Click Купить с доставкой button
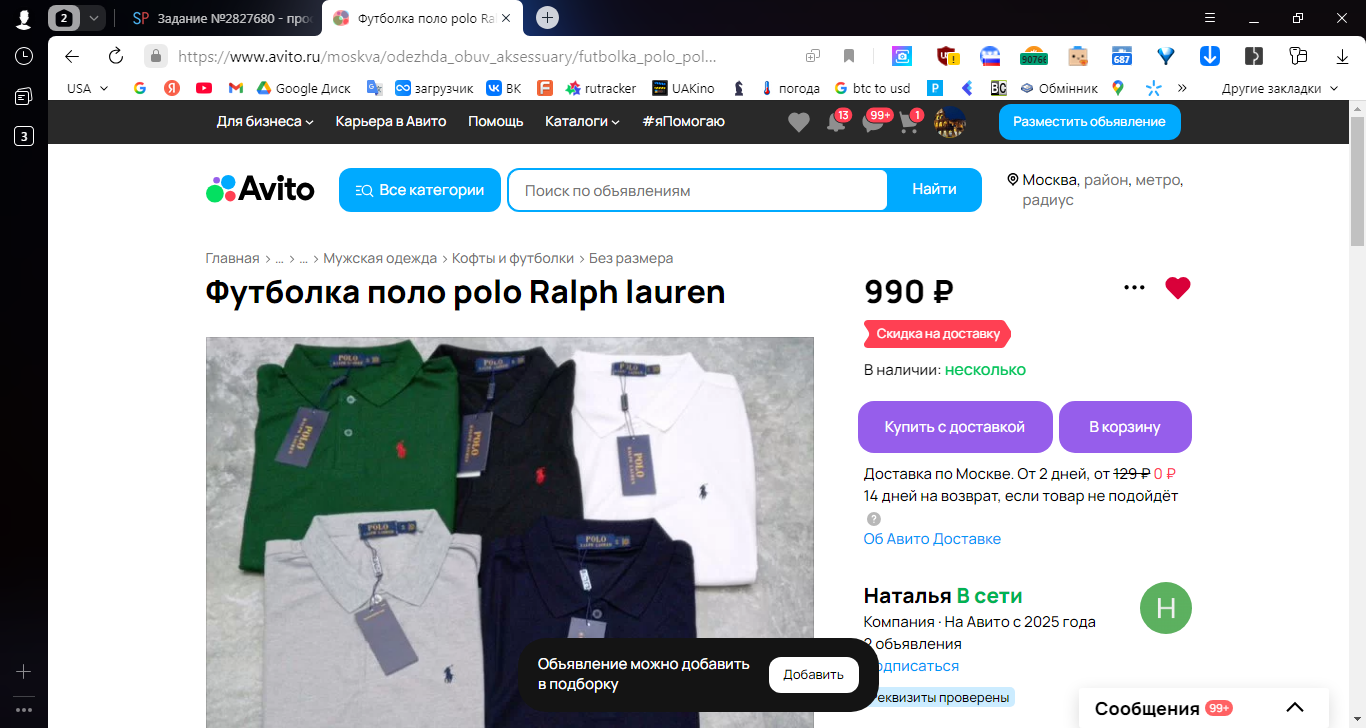Screen dimensions: 1366x728 [x=955, y=427]
